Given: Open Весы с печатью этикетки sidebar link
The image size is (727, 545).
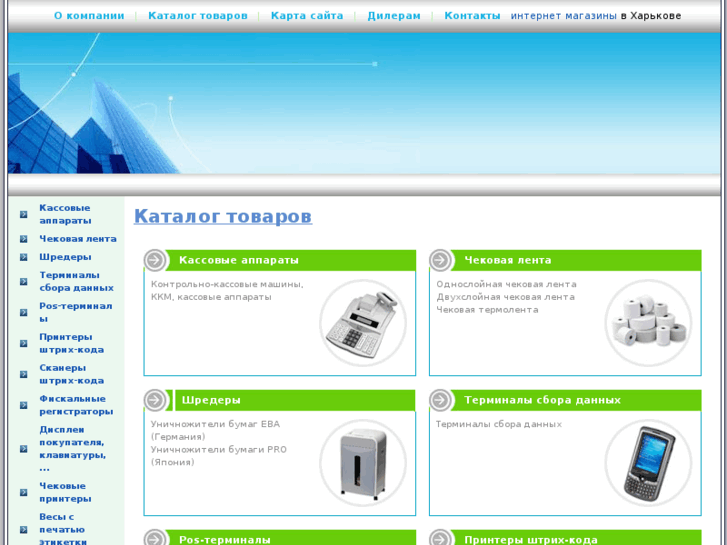Looking at the screenshot, I should click(x=63, y=530).
